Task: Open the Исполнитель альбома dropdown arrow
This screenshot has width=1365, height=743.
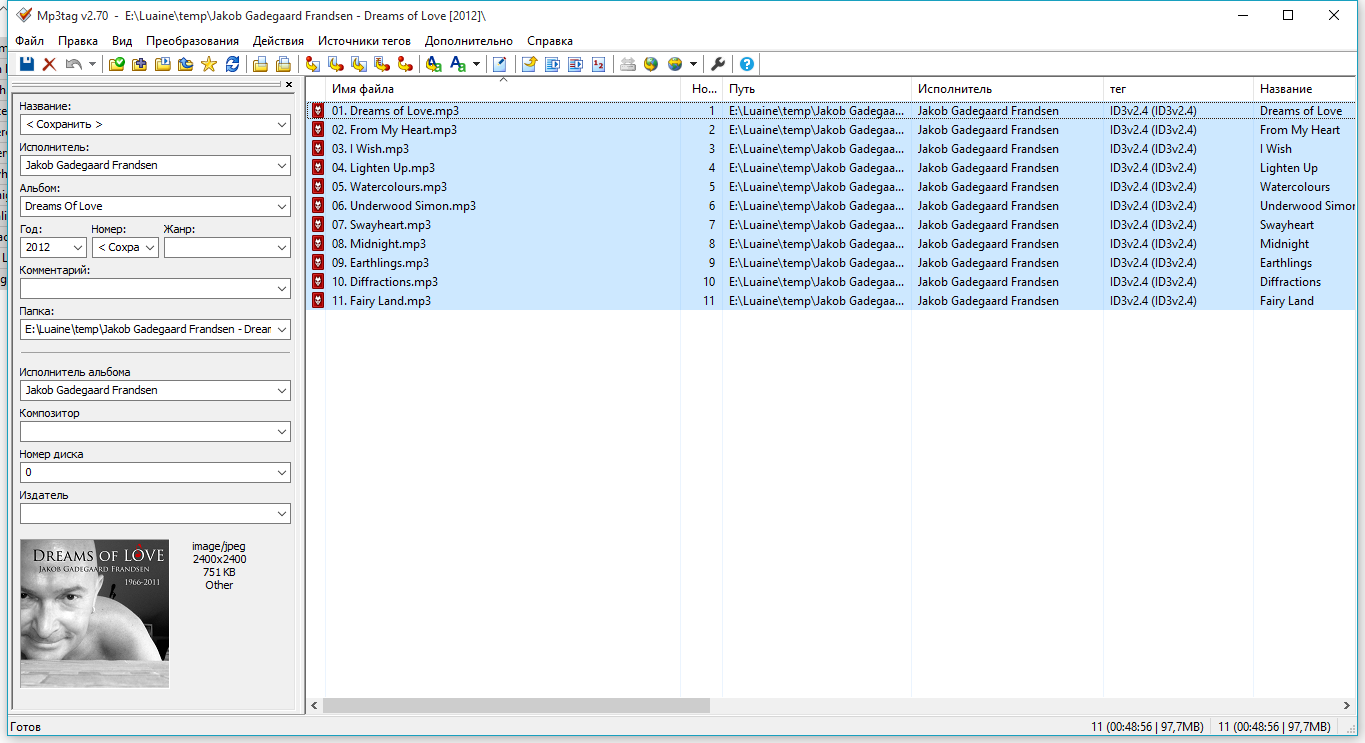Action: [x=281, y=391]
